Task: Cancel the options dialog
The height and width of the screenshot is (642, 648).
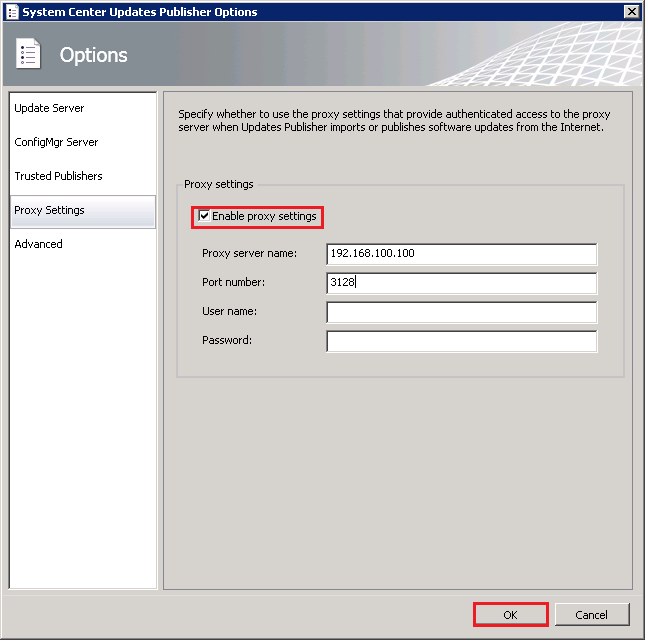Action: 592,614
